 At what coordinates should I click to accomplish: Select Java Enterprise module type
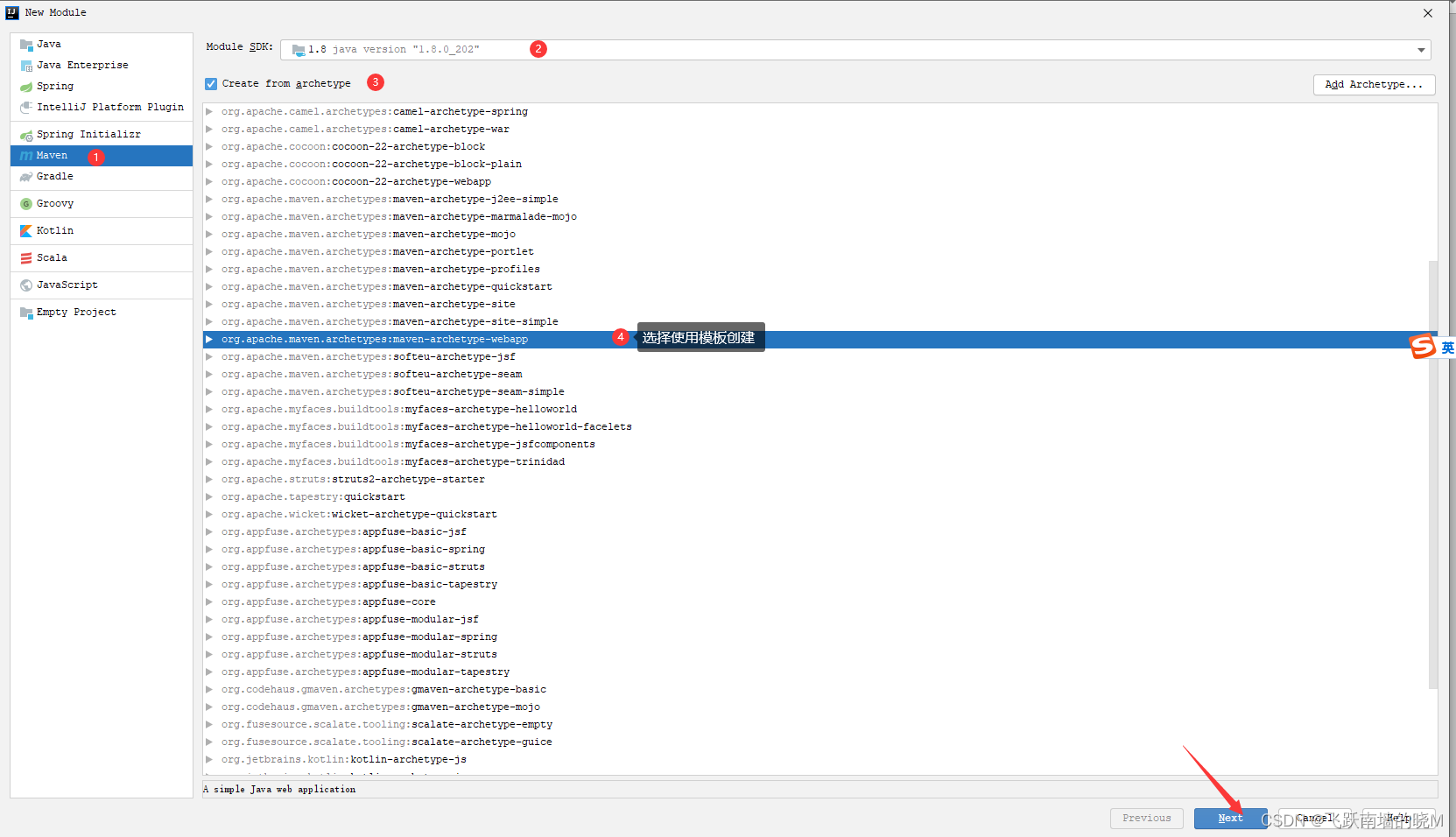(102, 65)
